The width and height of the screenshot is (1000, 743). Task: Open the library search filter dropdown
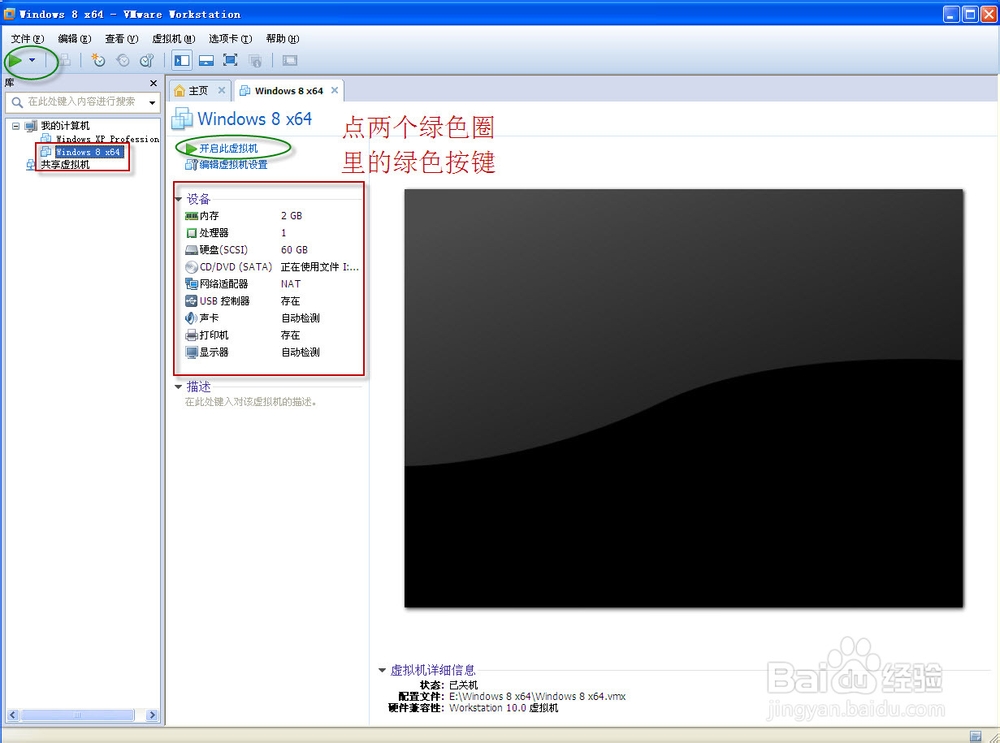pyautogui.click(x=152, y=102)
